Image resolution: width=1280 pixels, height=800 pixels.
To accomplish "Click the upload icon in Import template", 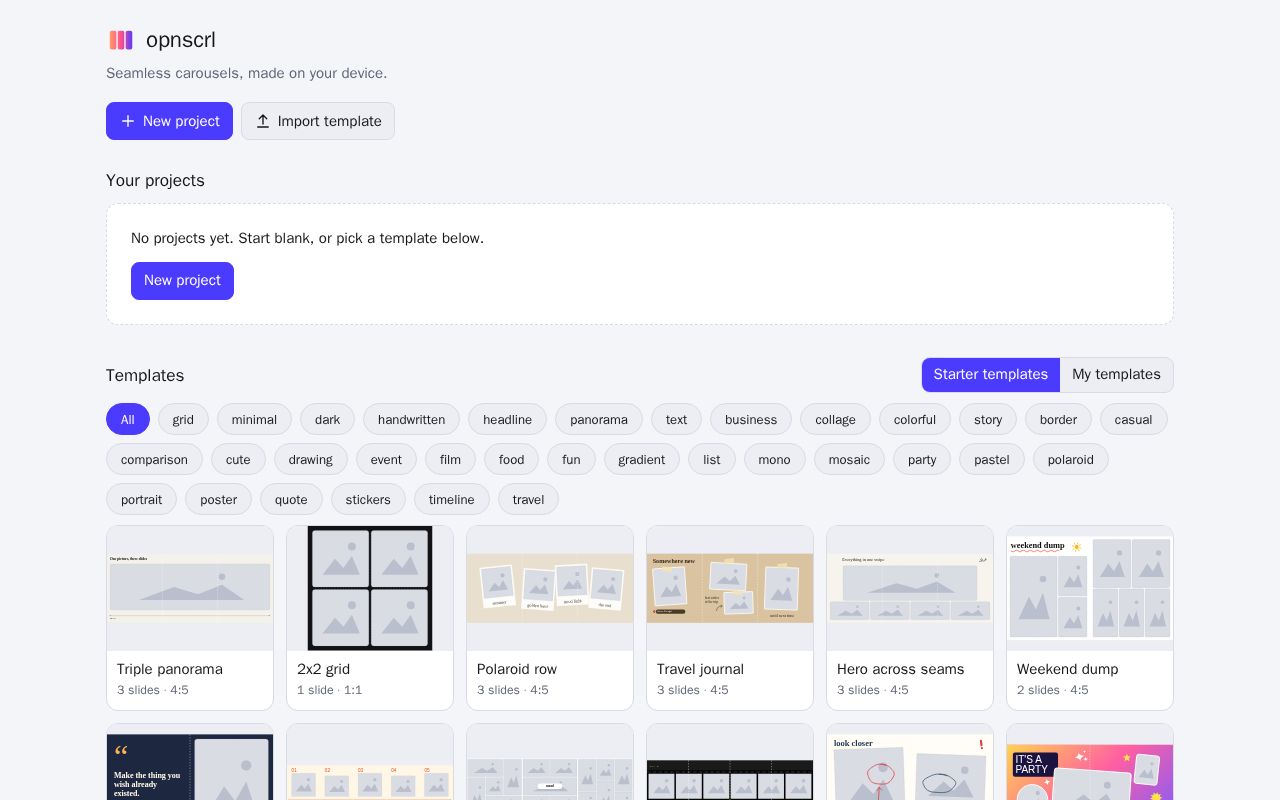I will 263,121.
